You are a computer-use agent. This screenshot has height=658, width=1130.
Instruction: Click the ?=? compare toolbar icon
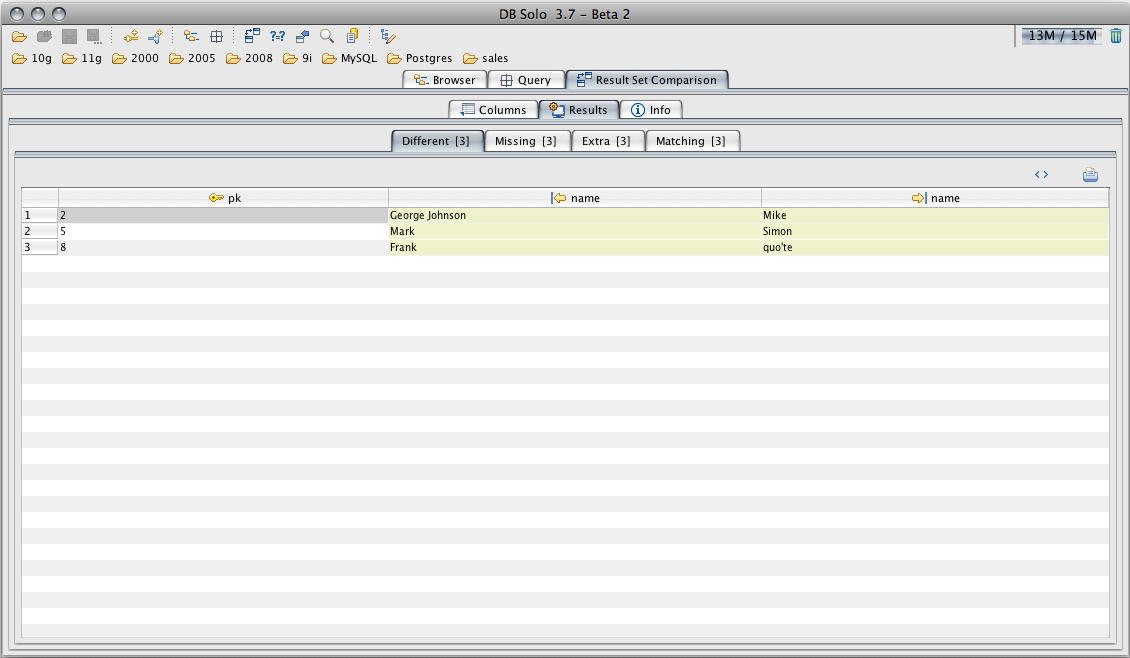[x=277, y=36]
